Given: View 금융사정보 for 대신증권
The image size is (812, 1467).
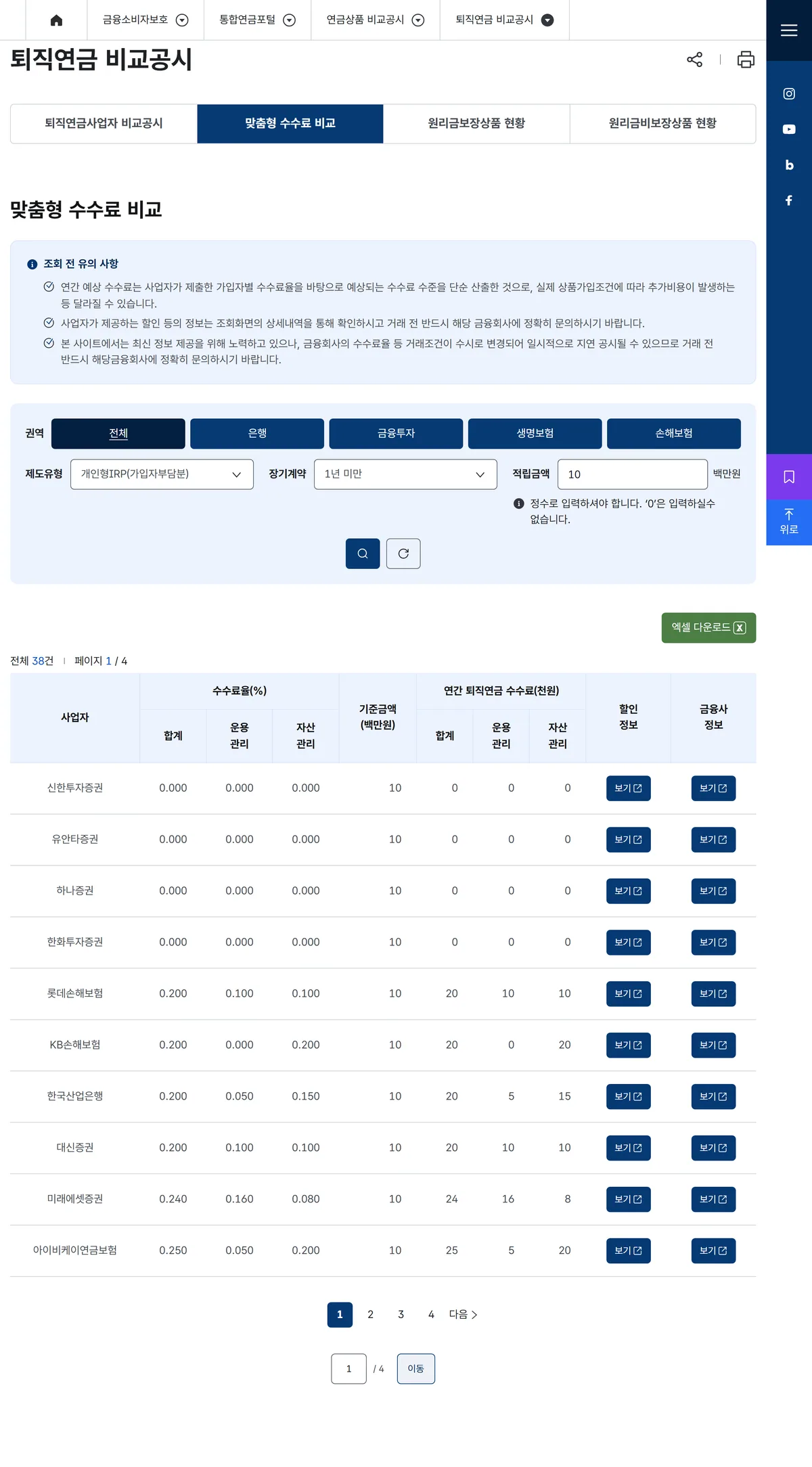Looking at the screenshot, I should (x=713, y=1148).
